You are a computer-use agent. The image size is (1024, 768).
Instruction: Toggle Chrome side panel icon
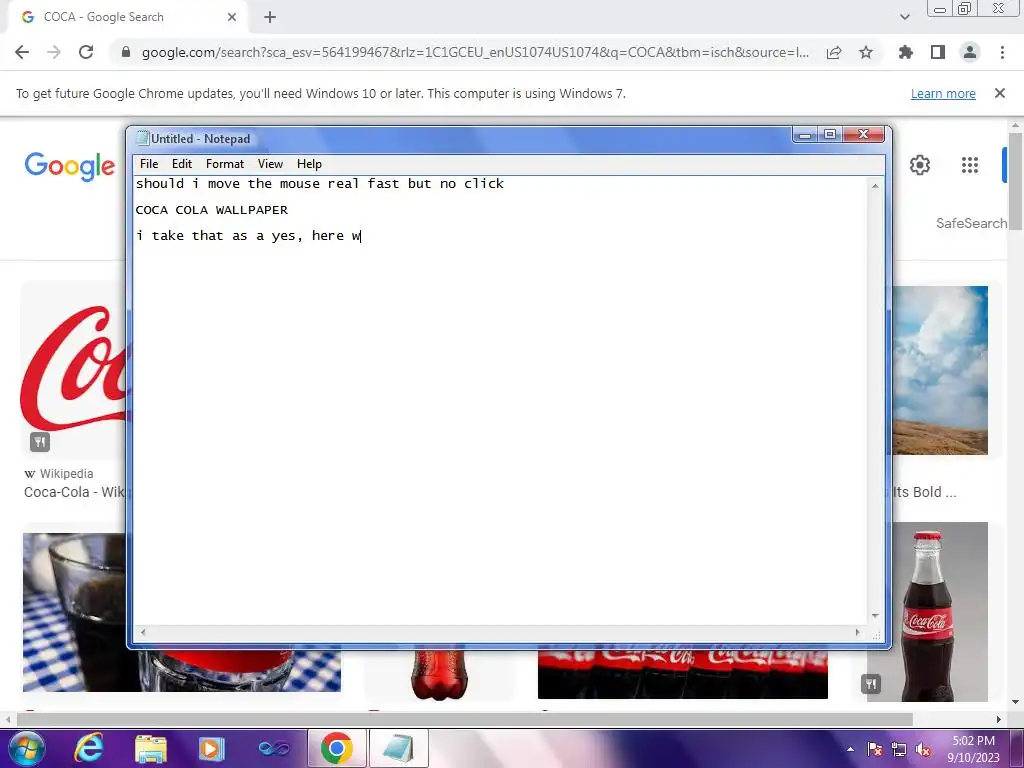pos(938,52)
